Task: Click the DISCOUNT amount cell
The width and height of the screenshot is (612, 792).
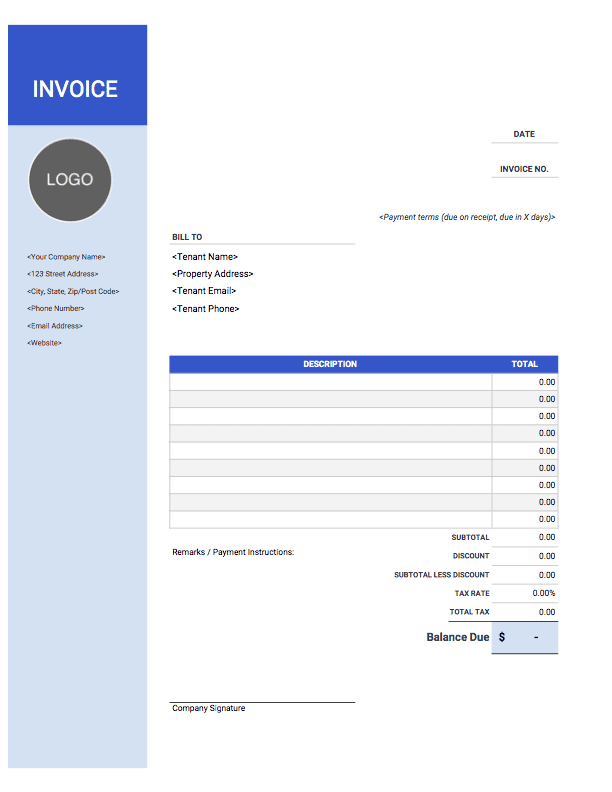Action: pos(525,556)
